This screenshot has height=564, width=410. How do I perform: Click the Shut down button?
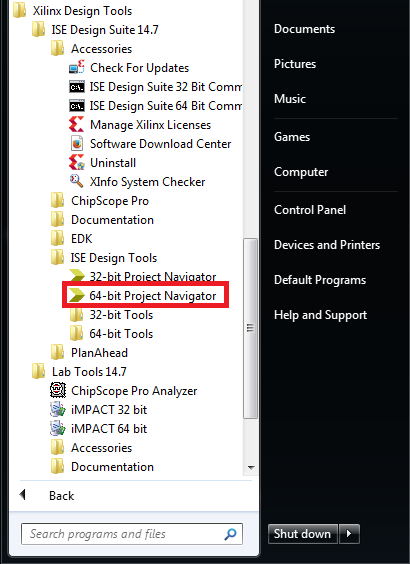pyautogui.click(x=302, y=533)
